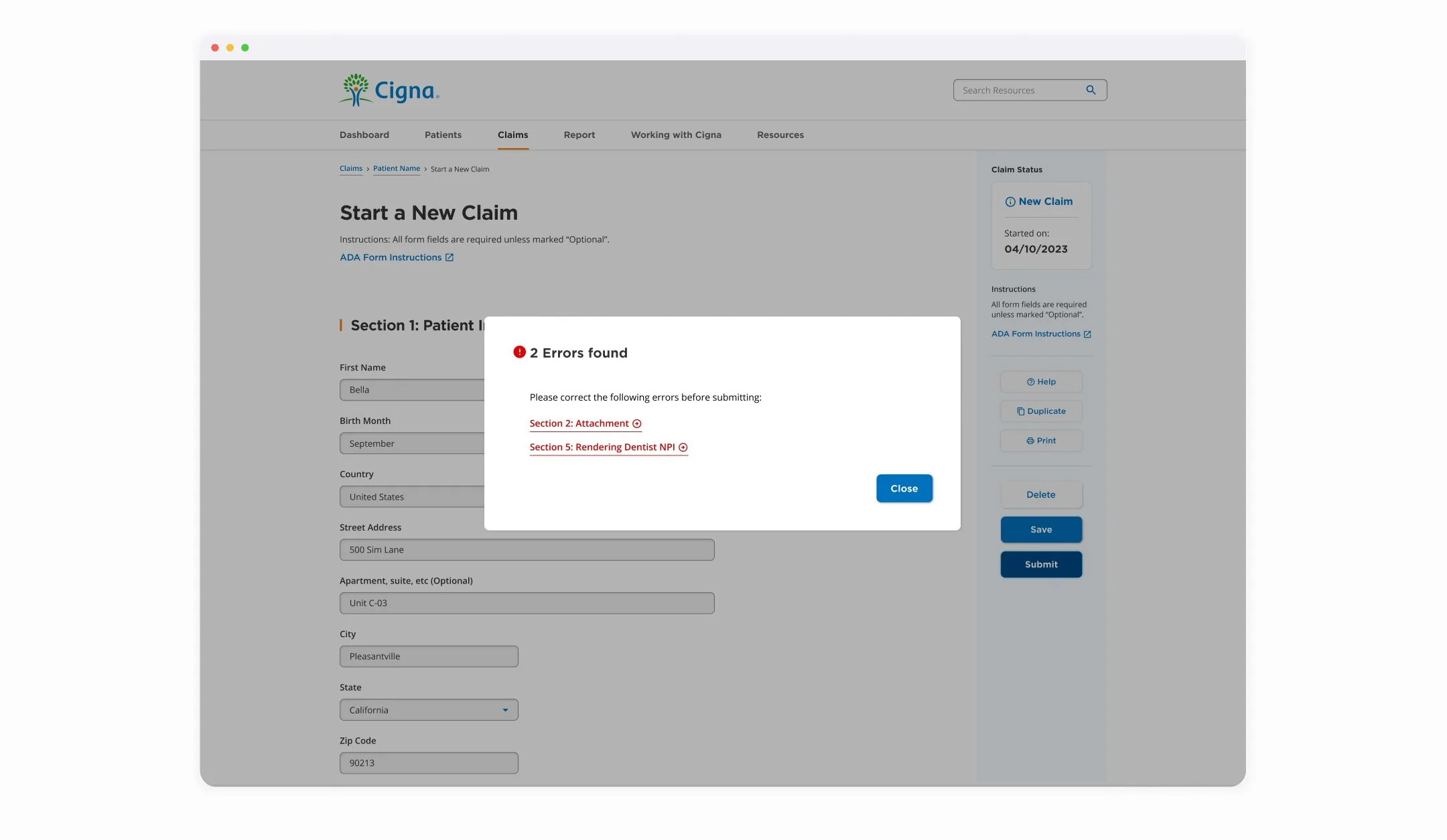Click the Duplicate button
1447x840 pixels.
click(1040, 411)
